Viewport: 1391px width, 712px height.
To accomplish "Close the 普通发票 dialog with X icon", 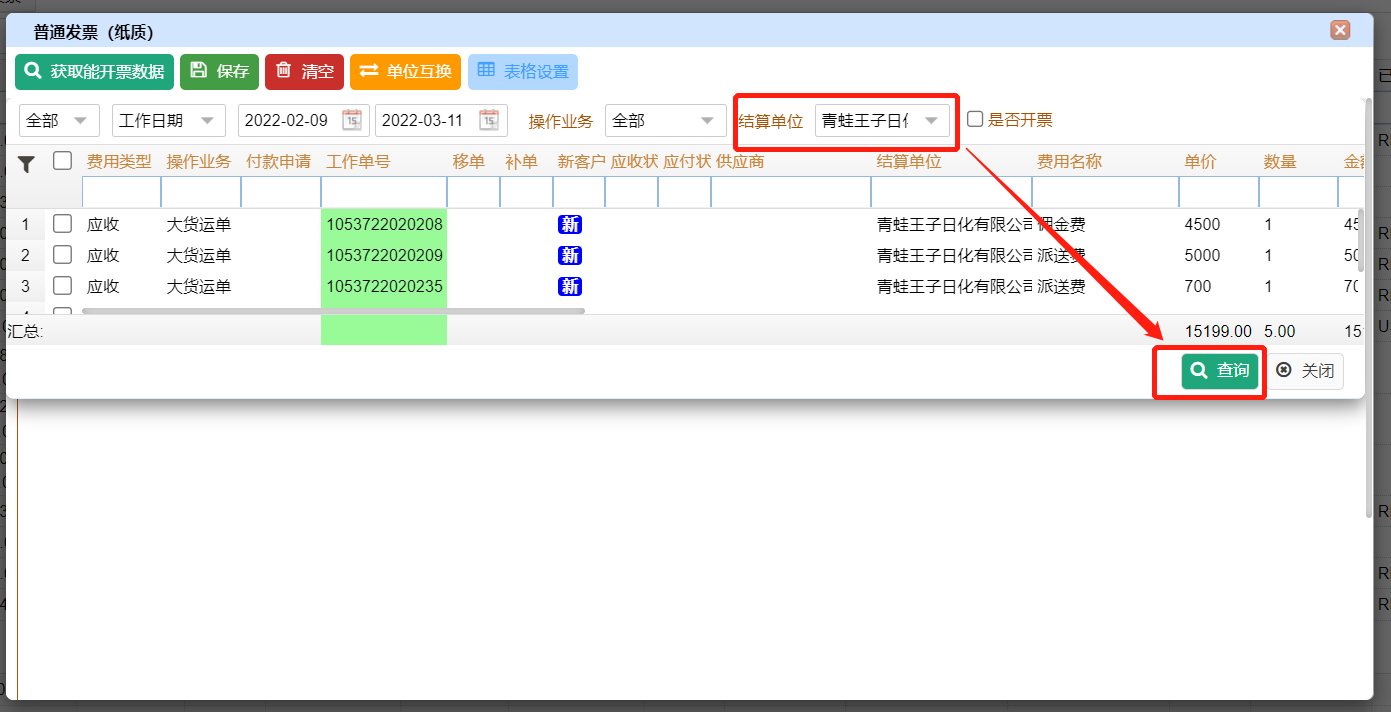I will 1340,30.
